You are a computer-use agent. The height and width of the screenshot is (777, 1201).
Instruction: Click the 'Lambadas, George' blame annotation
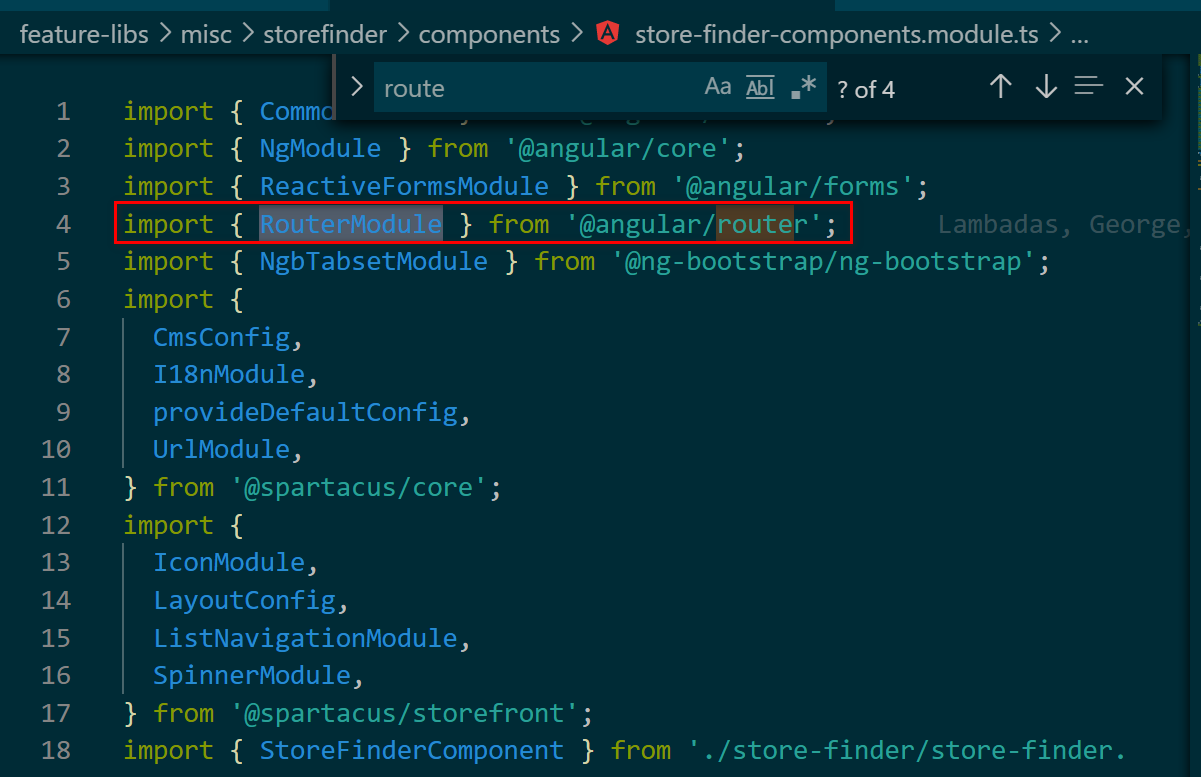(1066, 224)
